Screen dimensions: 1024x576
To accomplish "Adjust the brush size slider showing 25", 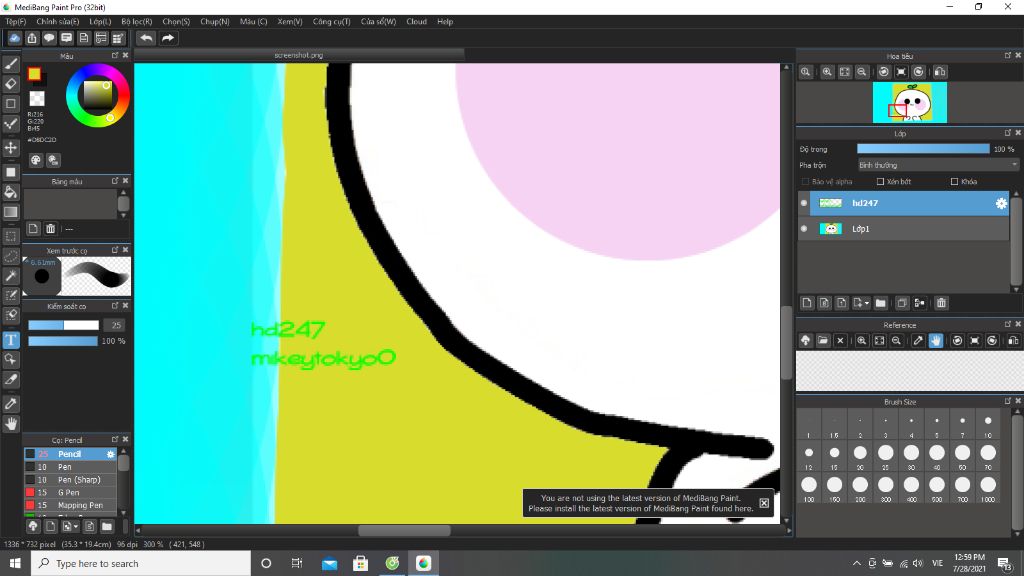I will (63, 325).
